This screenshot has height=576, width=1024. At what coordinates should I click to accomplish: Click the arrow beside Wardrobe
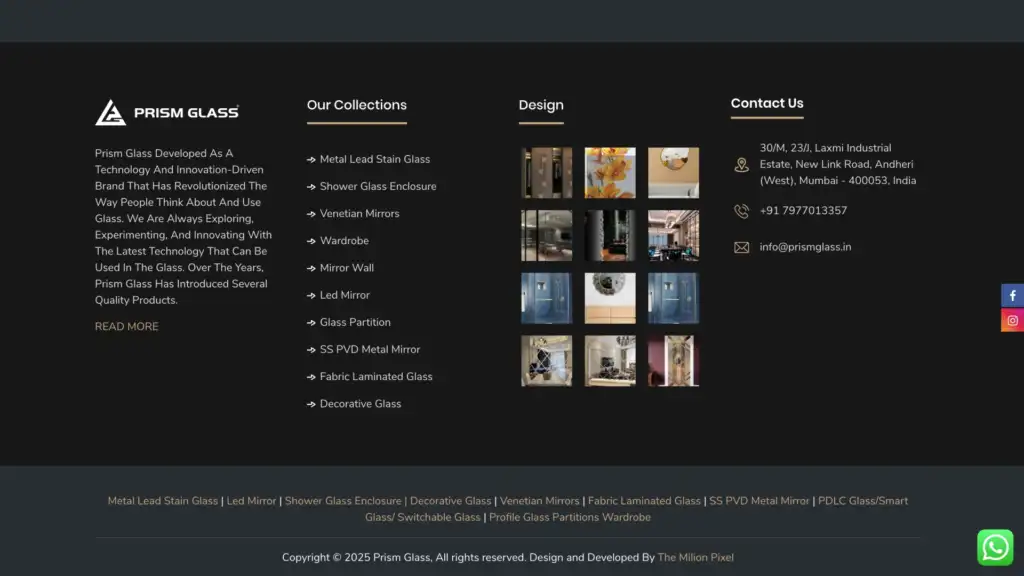311,241
